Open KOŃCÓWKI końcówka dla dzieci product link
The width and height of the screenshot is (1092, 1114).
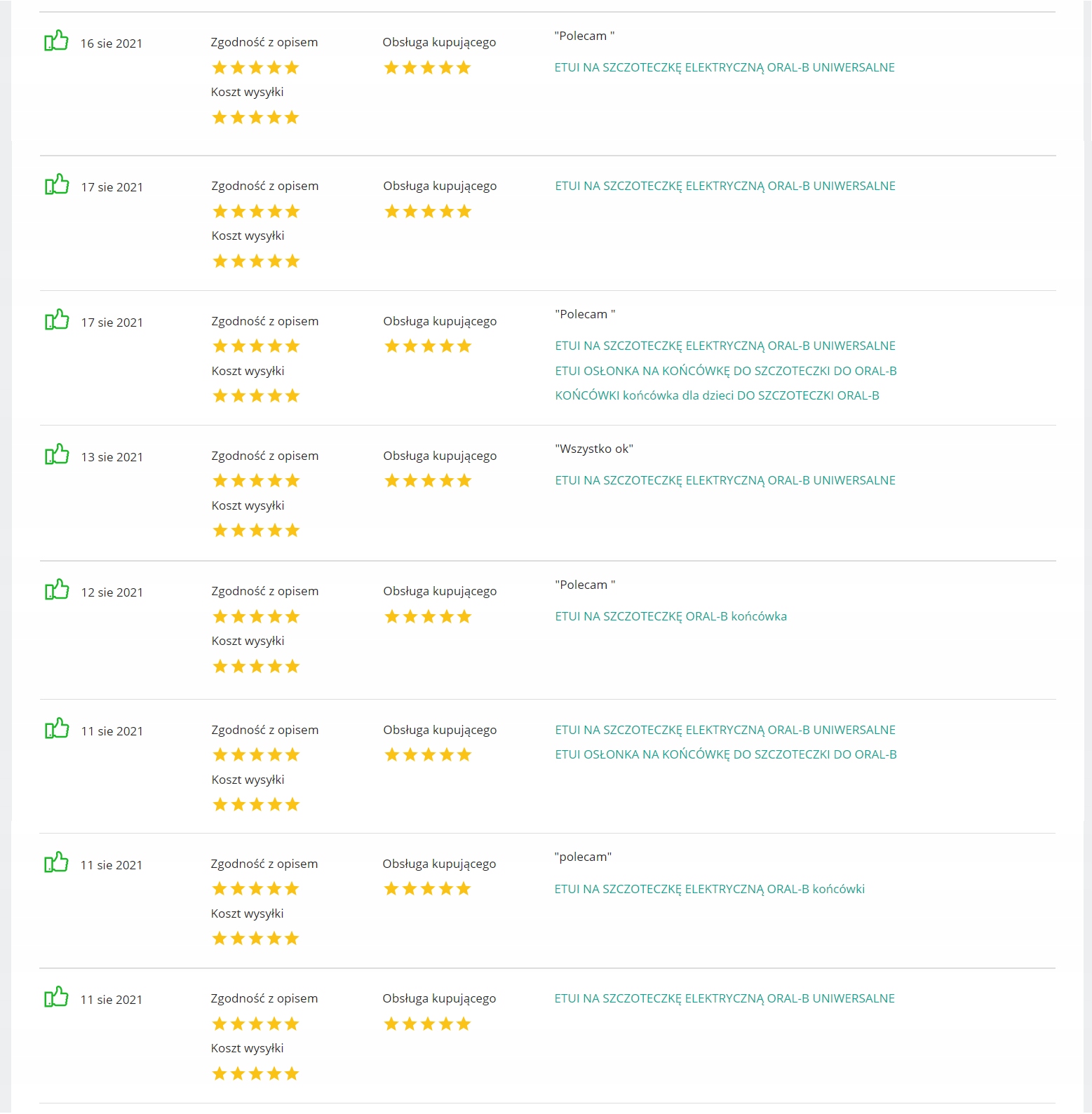717,395
